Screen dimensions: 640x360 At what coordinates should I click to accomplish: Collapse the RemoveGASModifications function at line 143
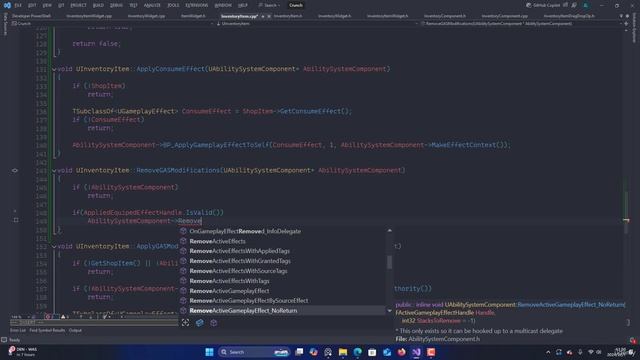[x=54, y=171]
